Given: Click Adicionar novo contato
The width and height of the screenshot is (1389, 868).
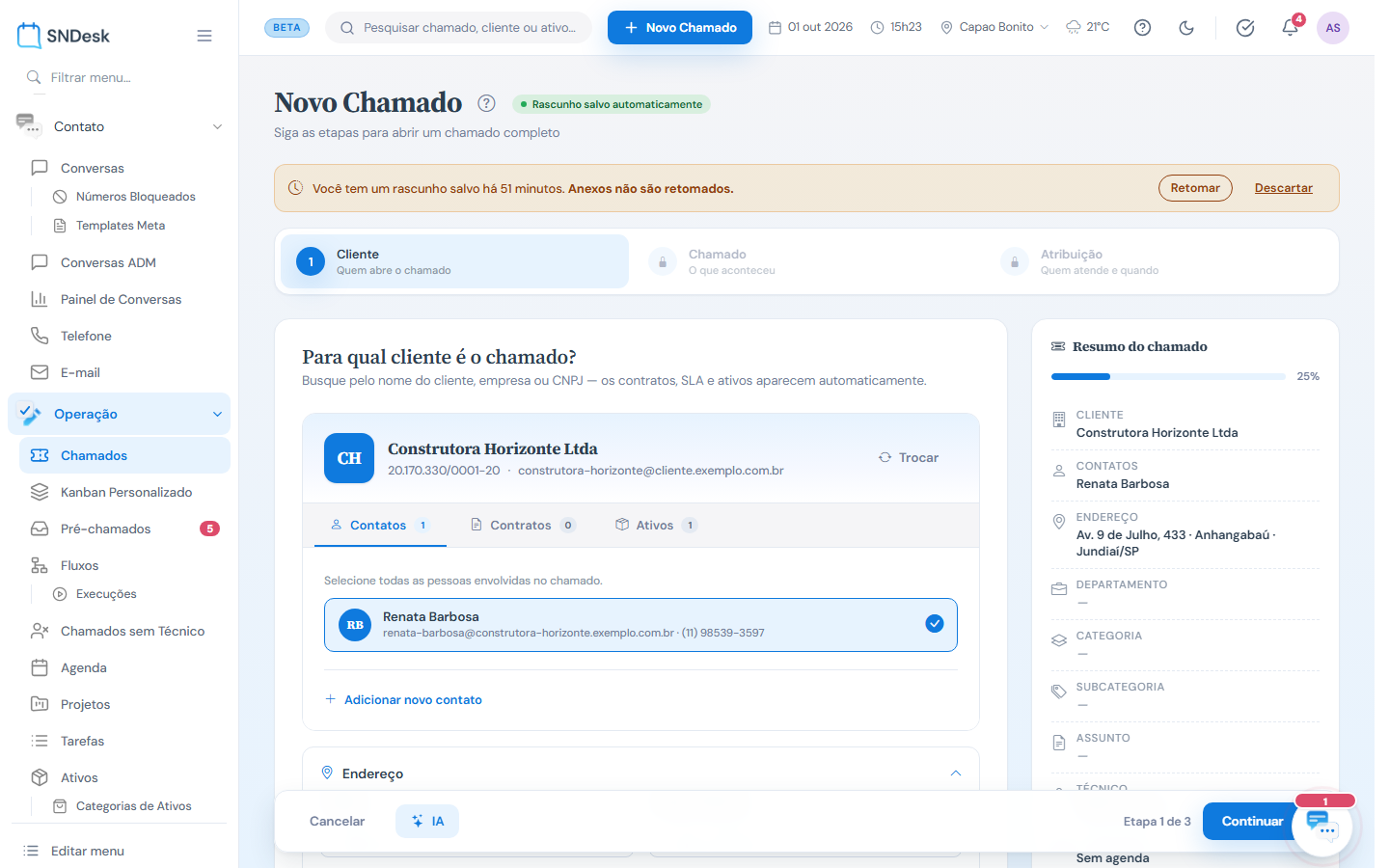Looking at the screenshot, I should point(403,700).
